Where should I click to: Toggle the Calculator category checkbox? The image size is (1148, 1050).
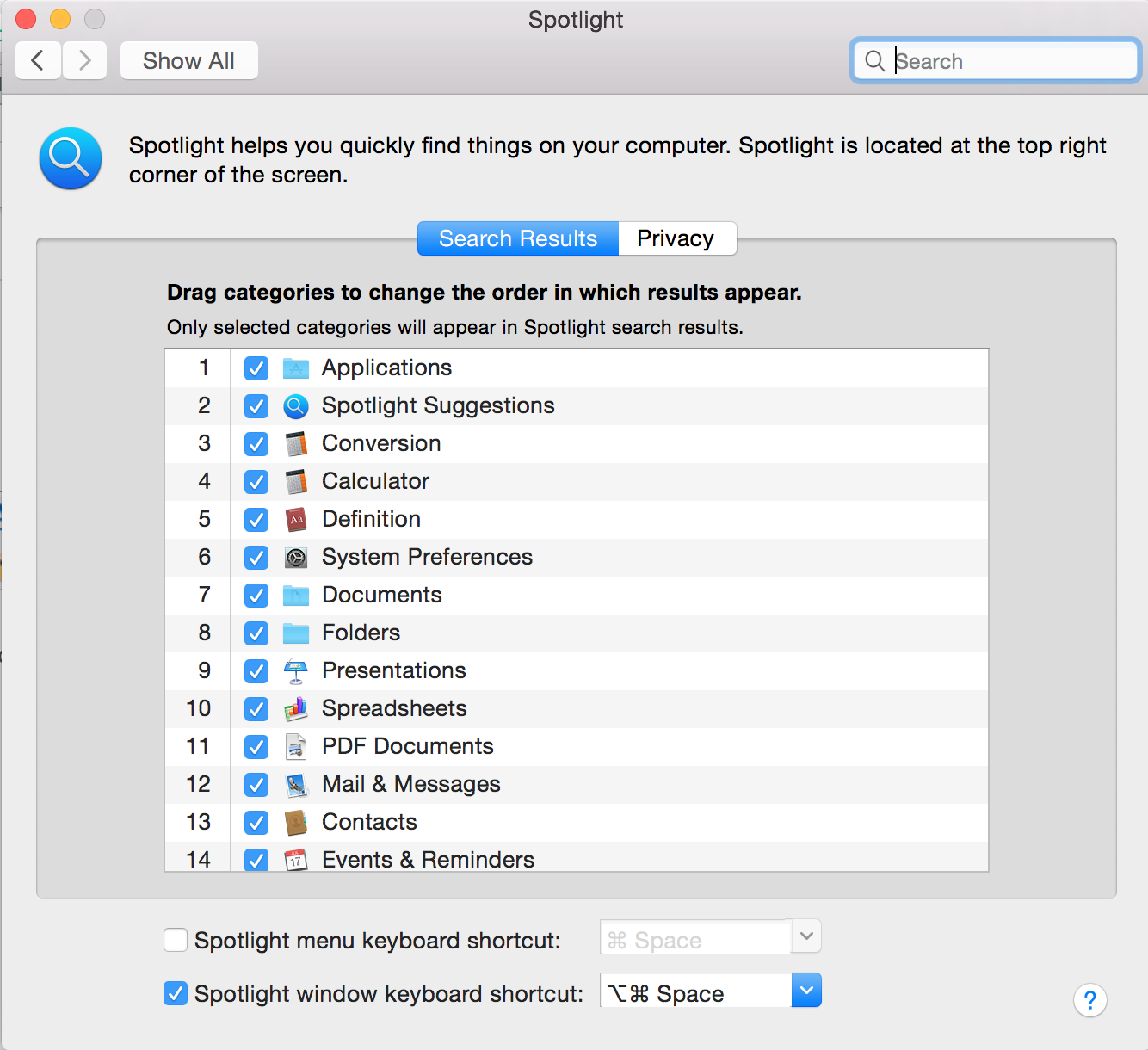(x=256, y=482)
